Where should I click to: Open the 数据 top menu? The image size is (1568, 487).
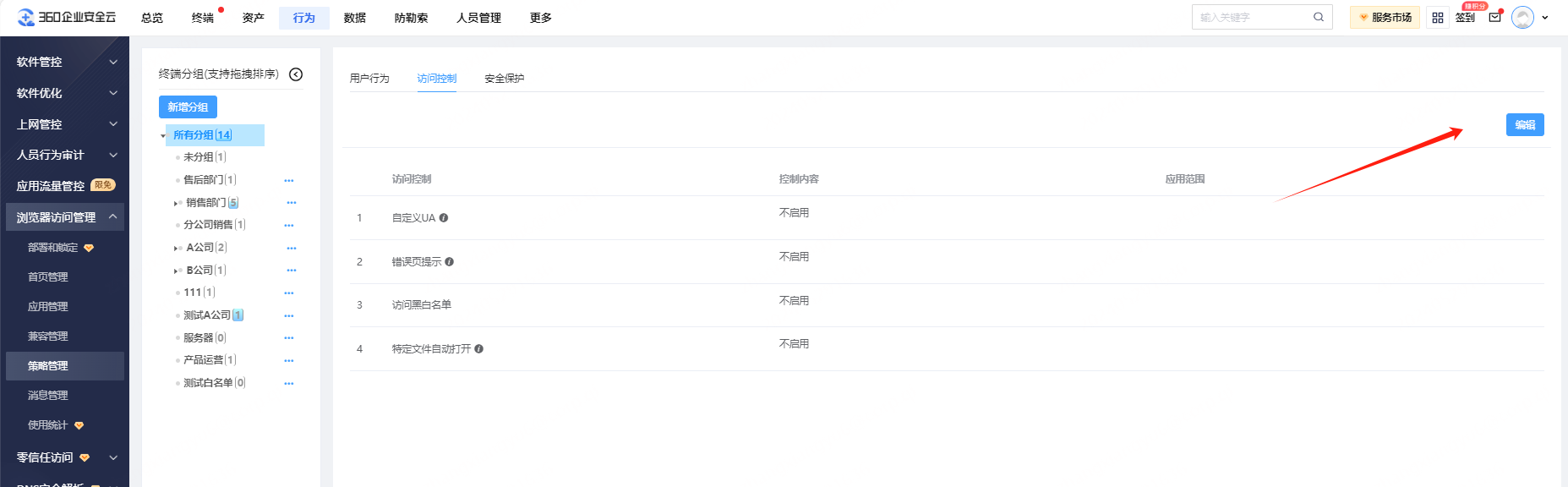point(355,18)
